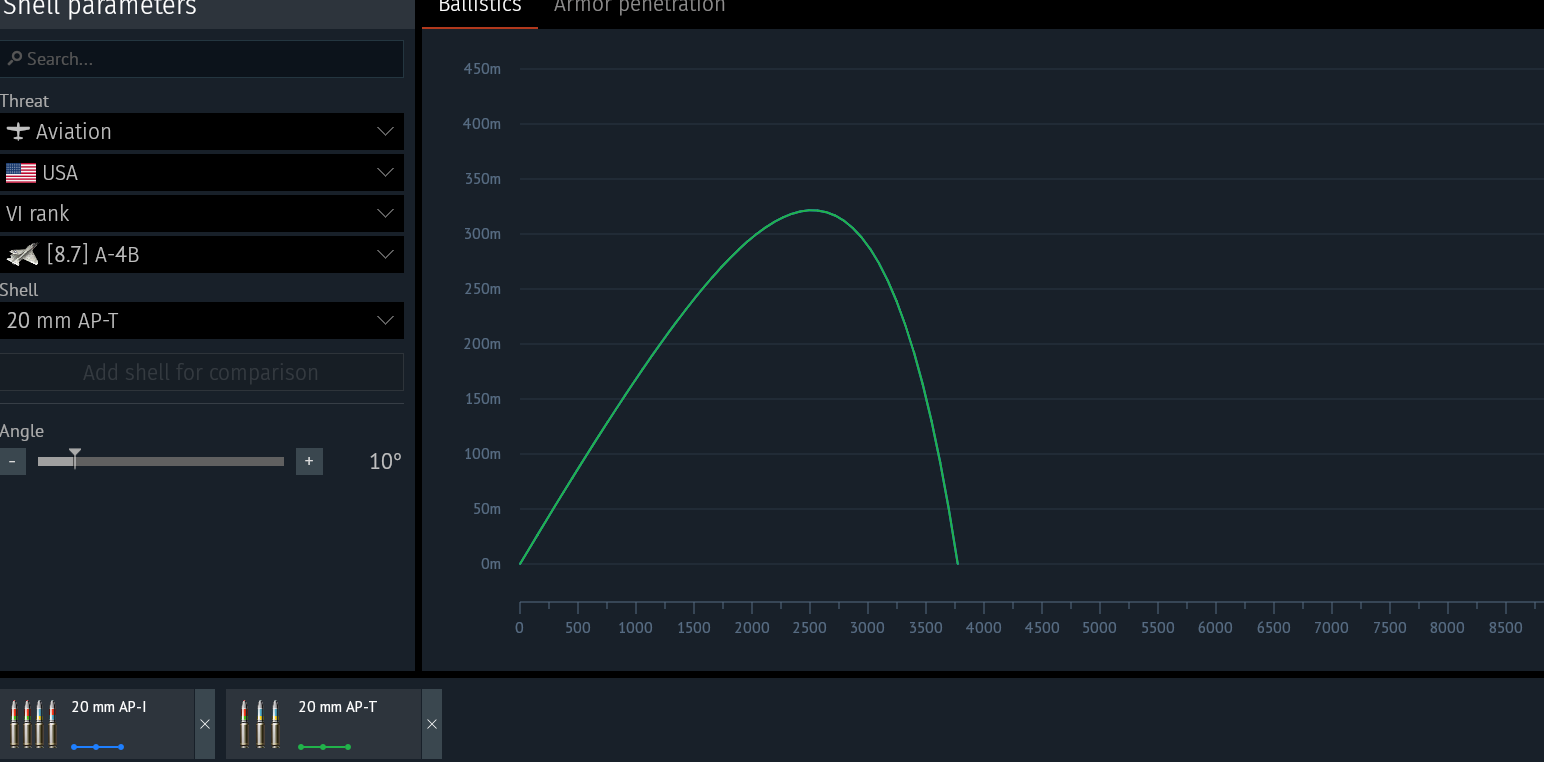Screen dimensions: 1544x762
Task: Expand the USA country dropdown
Action: click(385, 173)
